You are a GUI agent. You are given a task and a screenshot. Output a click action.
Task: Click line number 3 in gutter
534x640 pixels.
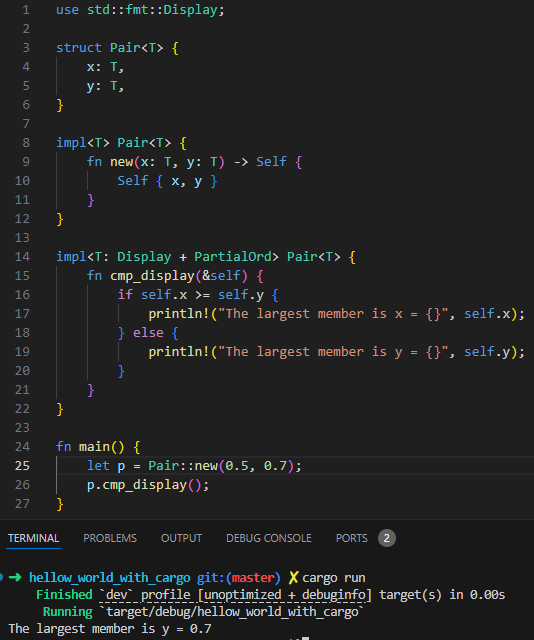click(26, 48)
